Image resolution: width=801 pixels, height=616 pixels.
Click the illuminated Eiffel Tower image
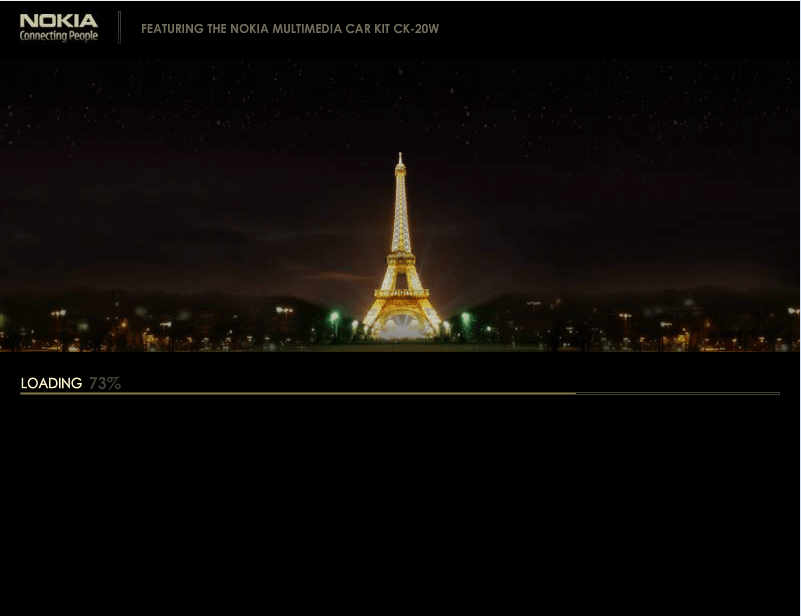coord(402,246)
